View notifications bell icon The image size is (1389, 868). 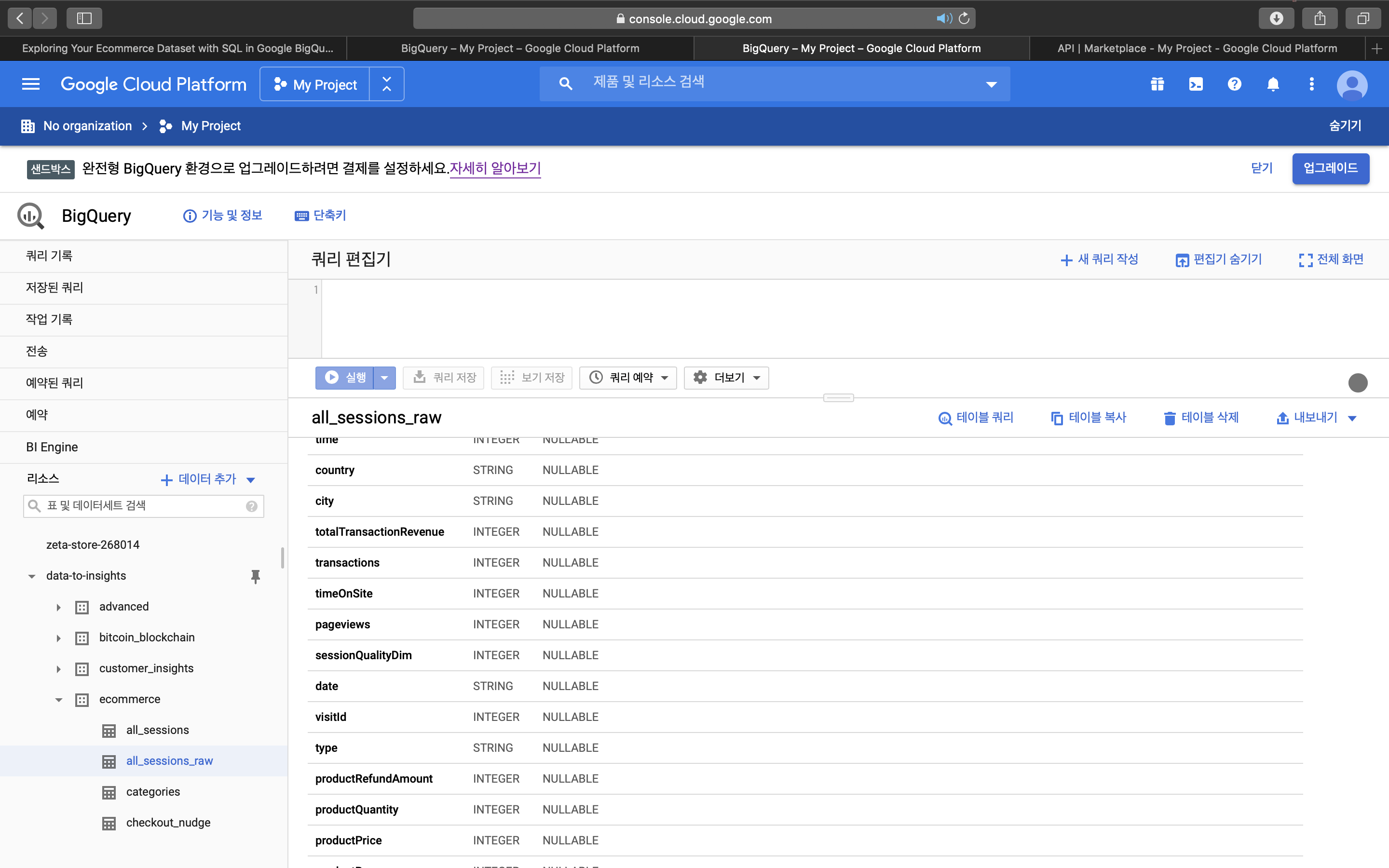pyautogui.click(x=1273, y=84)
